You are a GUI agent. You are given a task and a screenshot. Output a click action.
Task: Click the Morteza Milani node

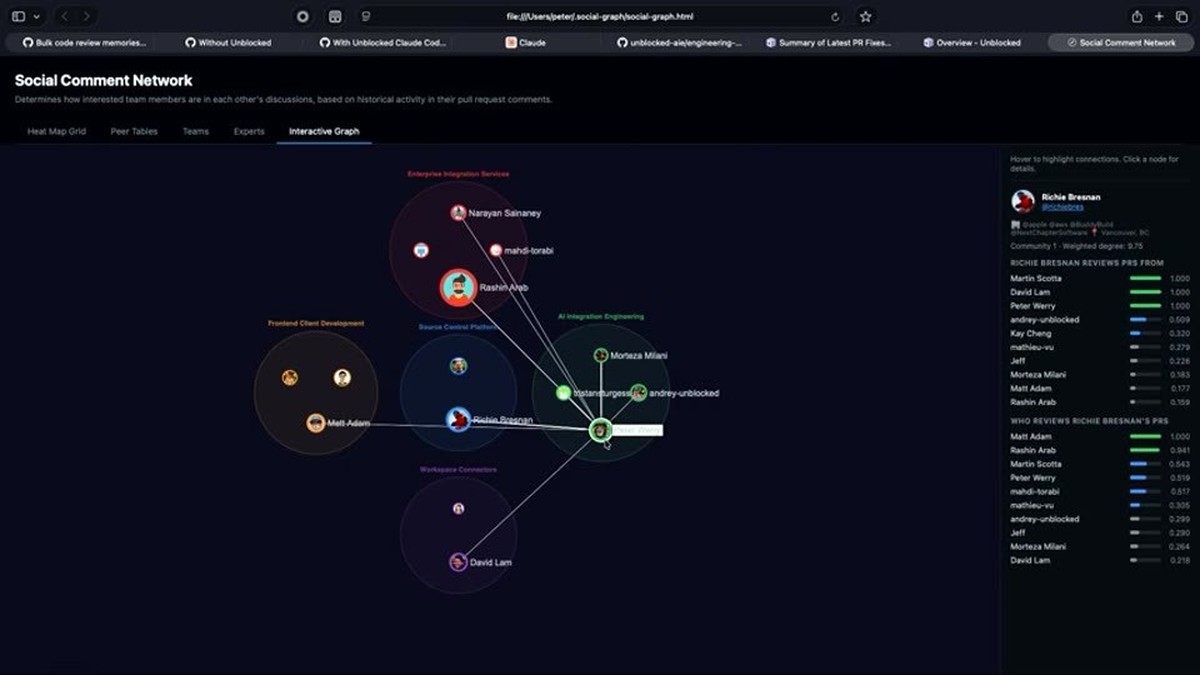[601, 355]
